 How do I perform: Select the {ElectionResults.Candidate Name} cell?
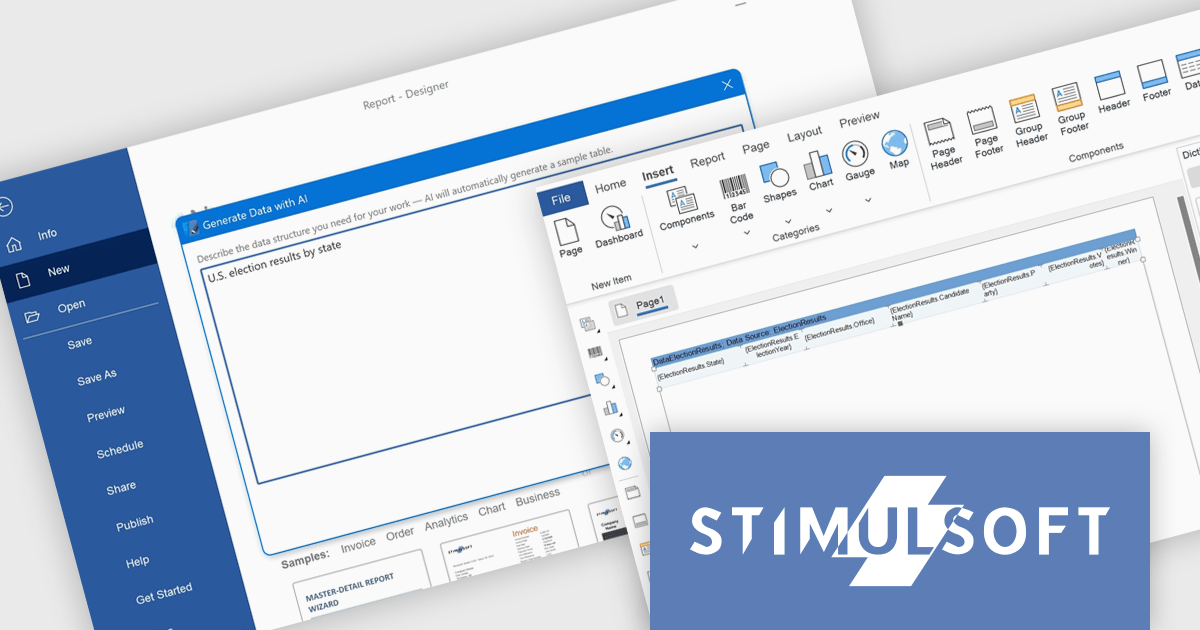click(930, 305)
